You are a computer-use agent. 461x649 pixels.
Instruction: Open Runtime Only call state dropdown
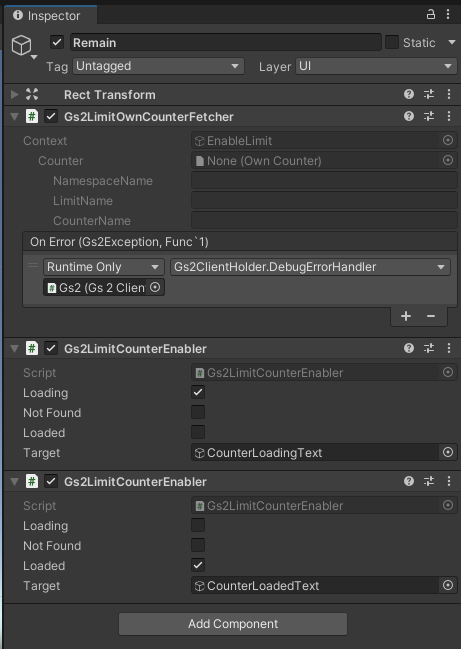(104, 267)
